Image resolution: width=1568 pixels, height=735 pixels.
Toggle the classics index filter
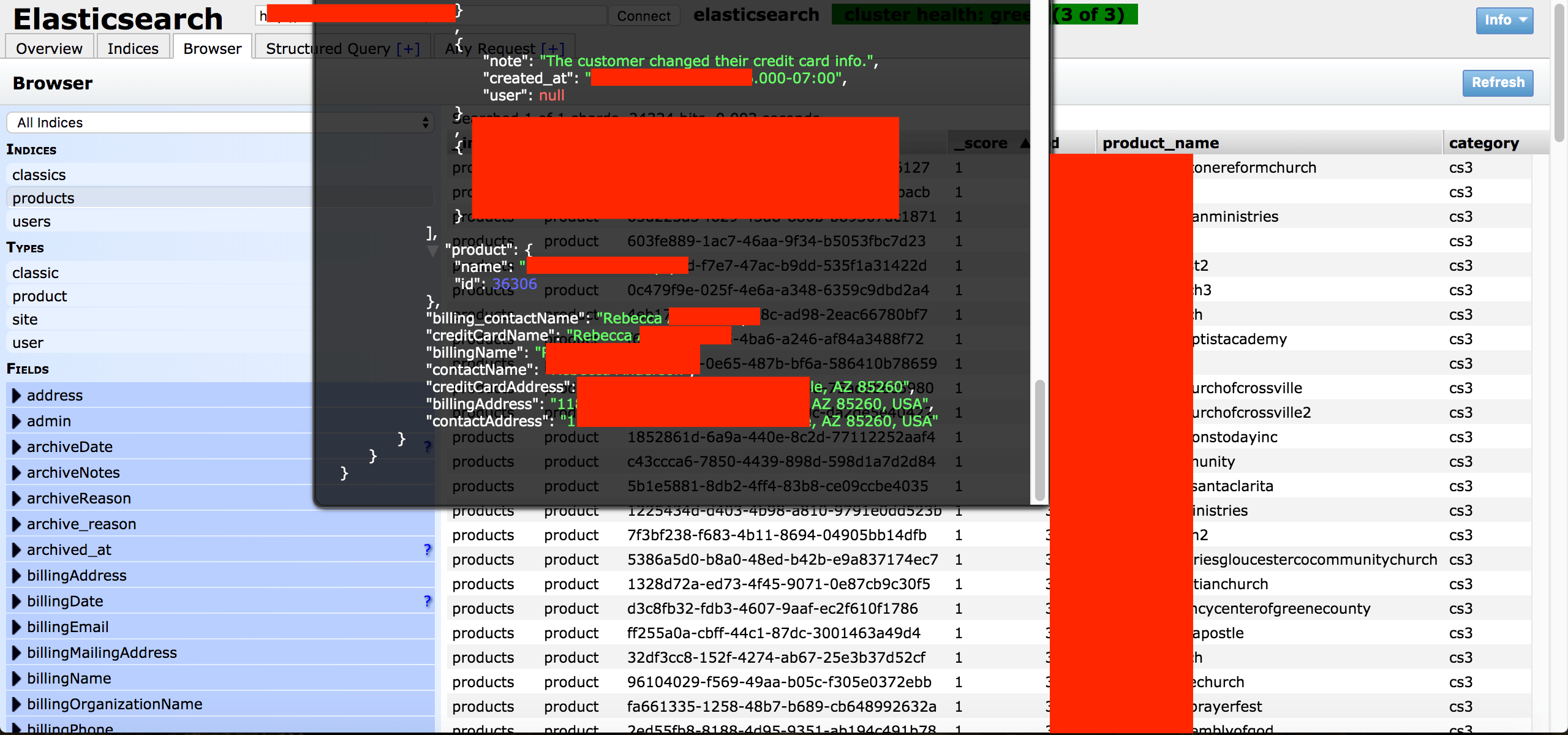tap(39, 175)
